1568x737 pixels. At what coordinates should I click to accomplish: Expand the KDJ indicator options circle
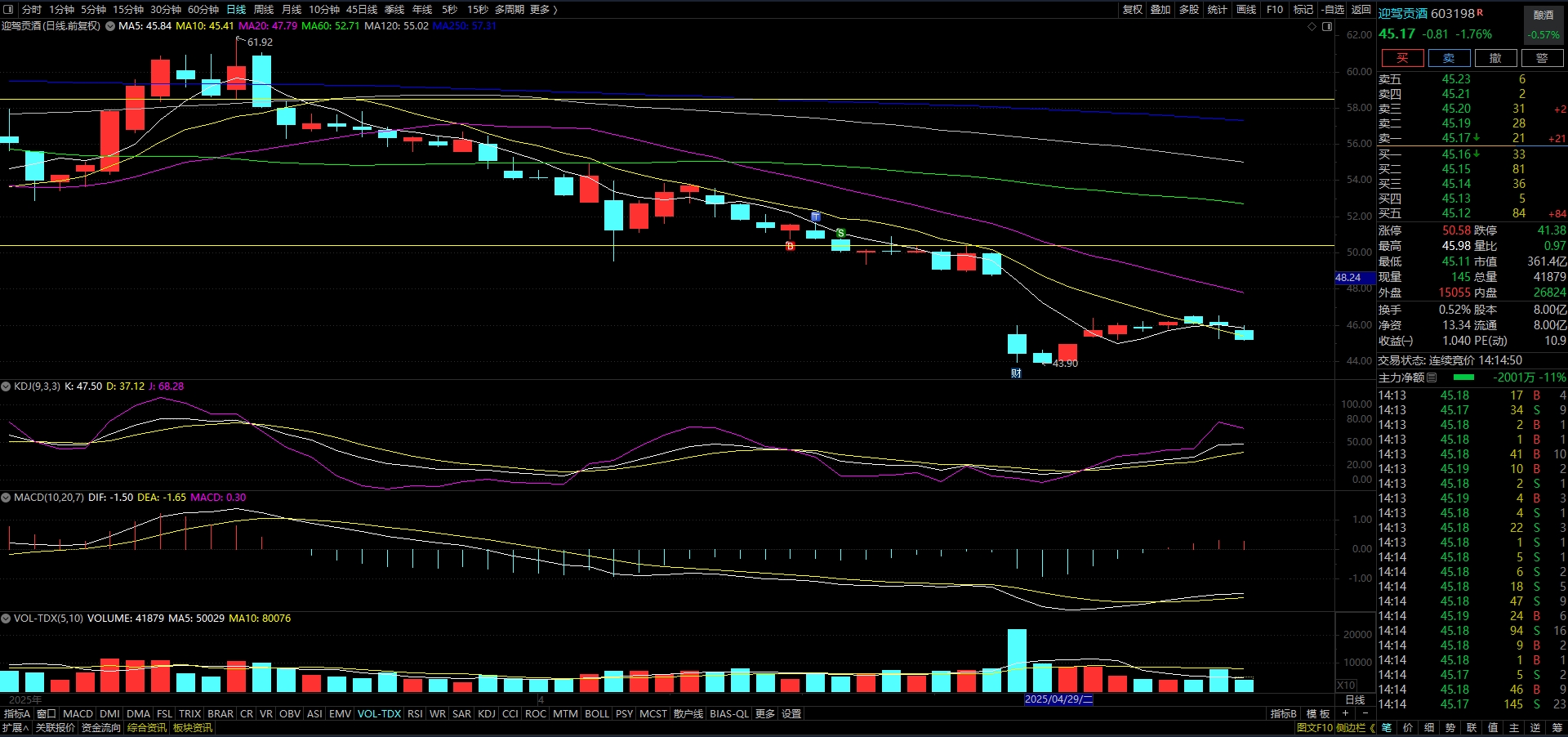point(6,386)
